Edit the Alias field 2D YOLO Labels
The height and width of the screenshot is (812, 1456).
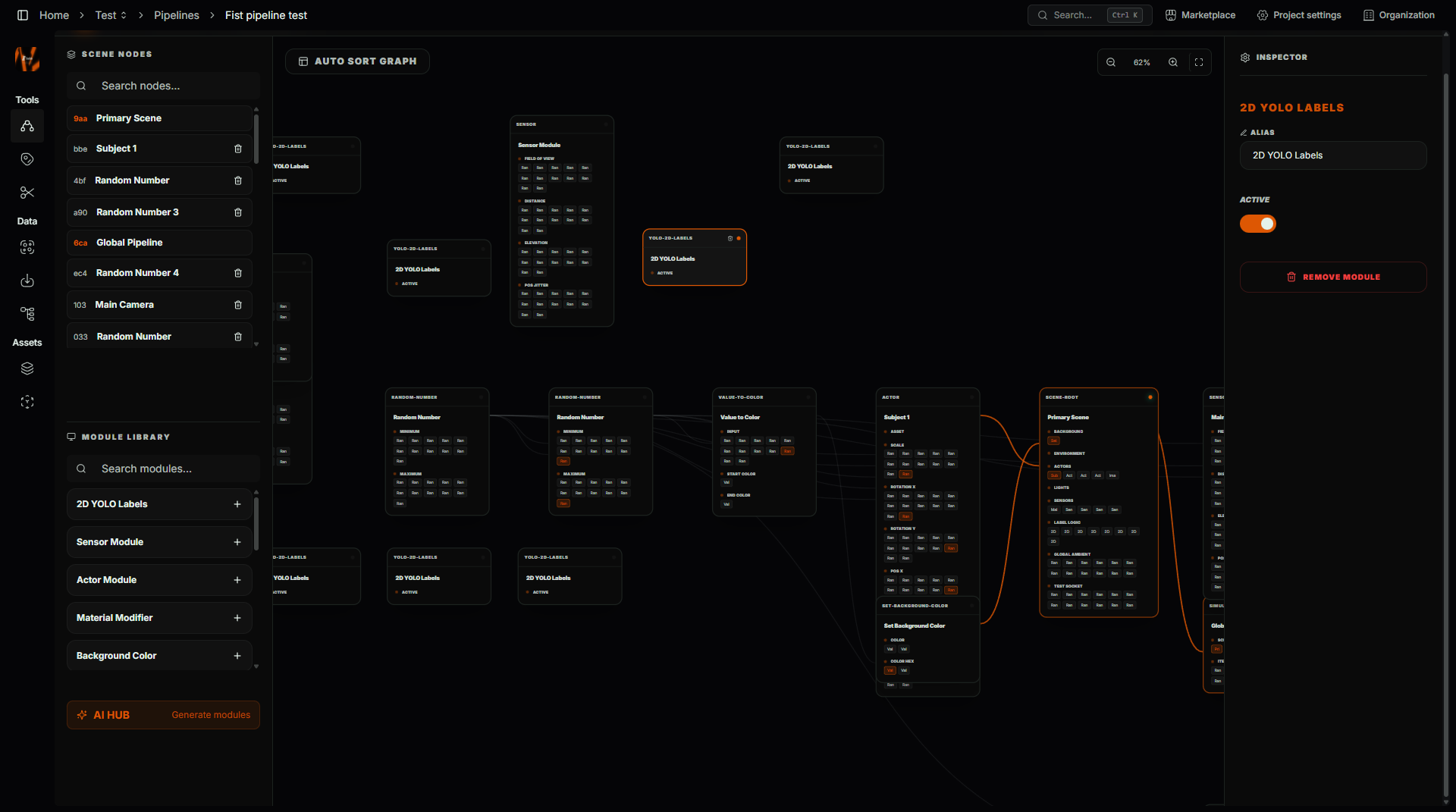(1333, 155)
